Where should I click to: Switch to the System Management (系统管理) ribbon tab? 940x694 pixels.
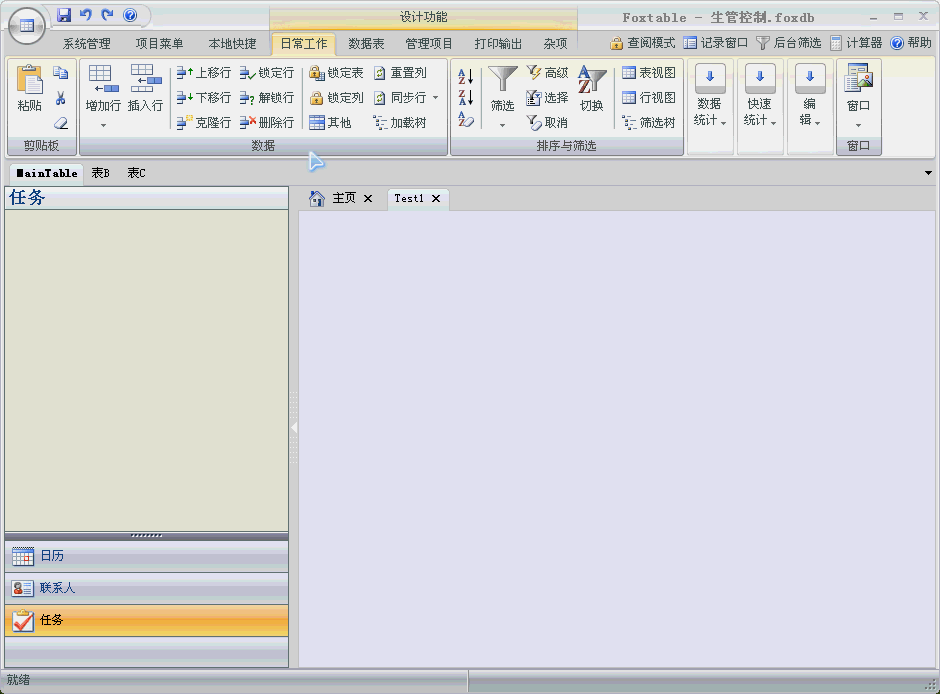pyautogui.click(x=87, y=44)
